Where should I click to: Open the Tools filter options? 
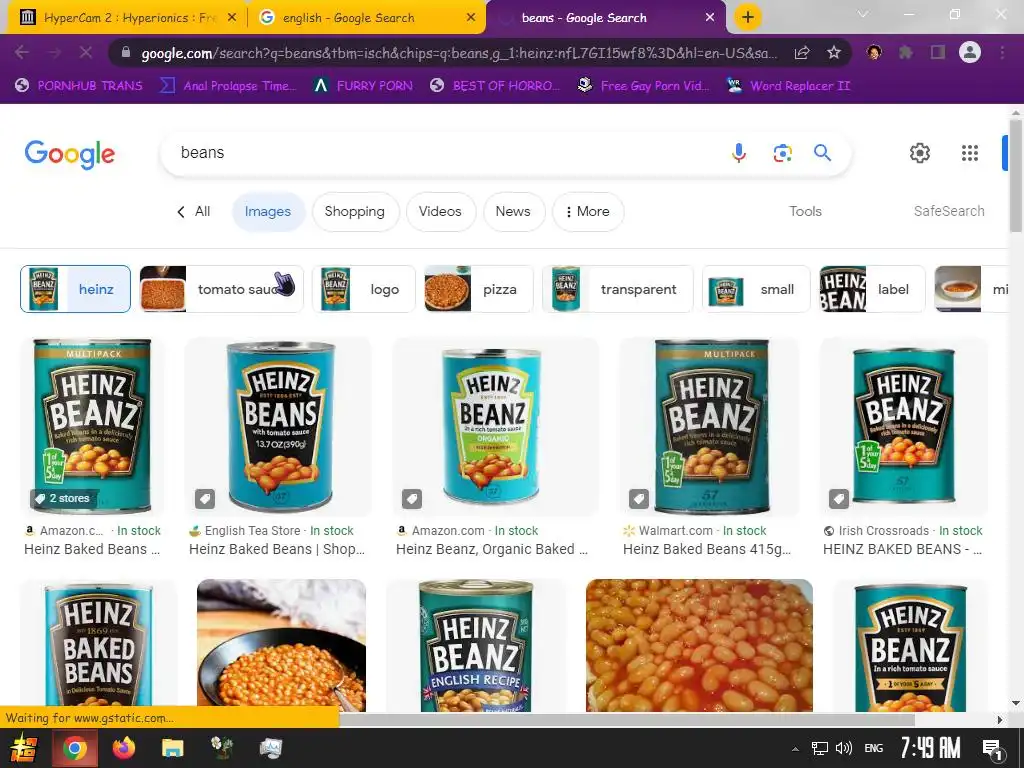pyautogui.click(x=805, y=212)
